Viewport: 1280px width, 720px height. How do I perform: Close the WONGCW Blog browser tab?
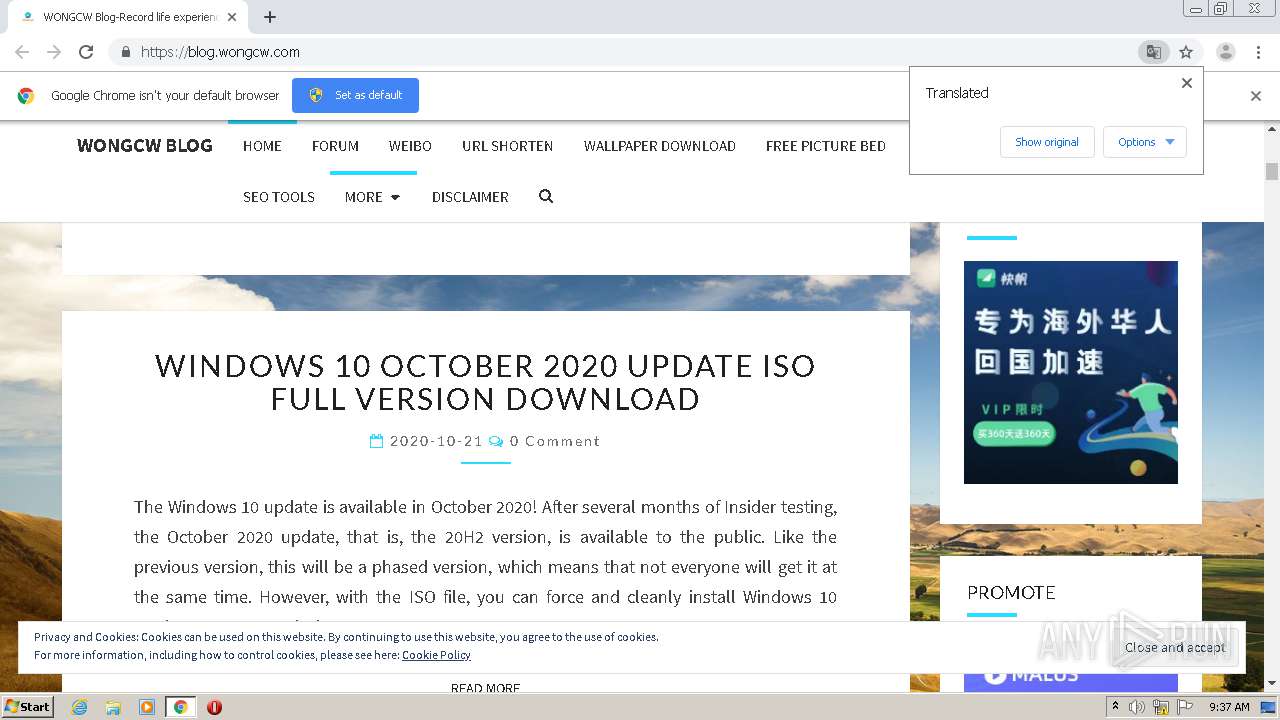232,17
